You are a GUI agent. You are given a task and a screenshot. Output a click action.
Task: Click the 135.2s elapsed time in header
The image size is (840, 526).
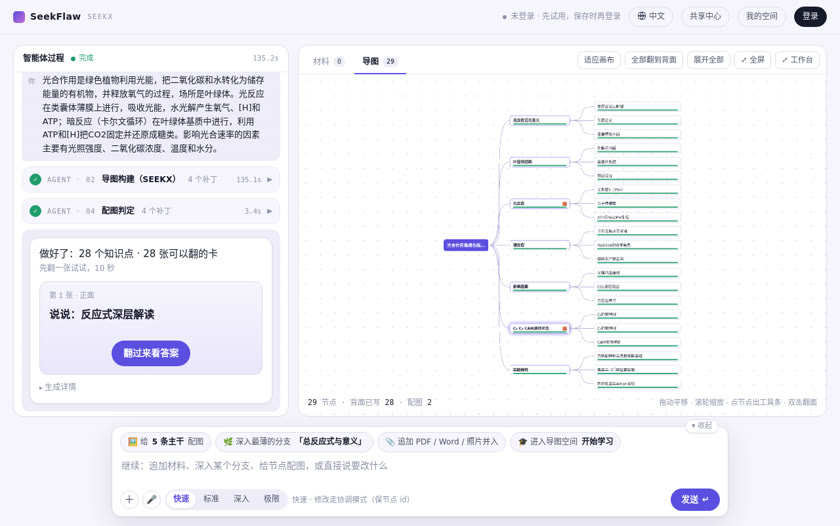click(266, 58)
